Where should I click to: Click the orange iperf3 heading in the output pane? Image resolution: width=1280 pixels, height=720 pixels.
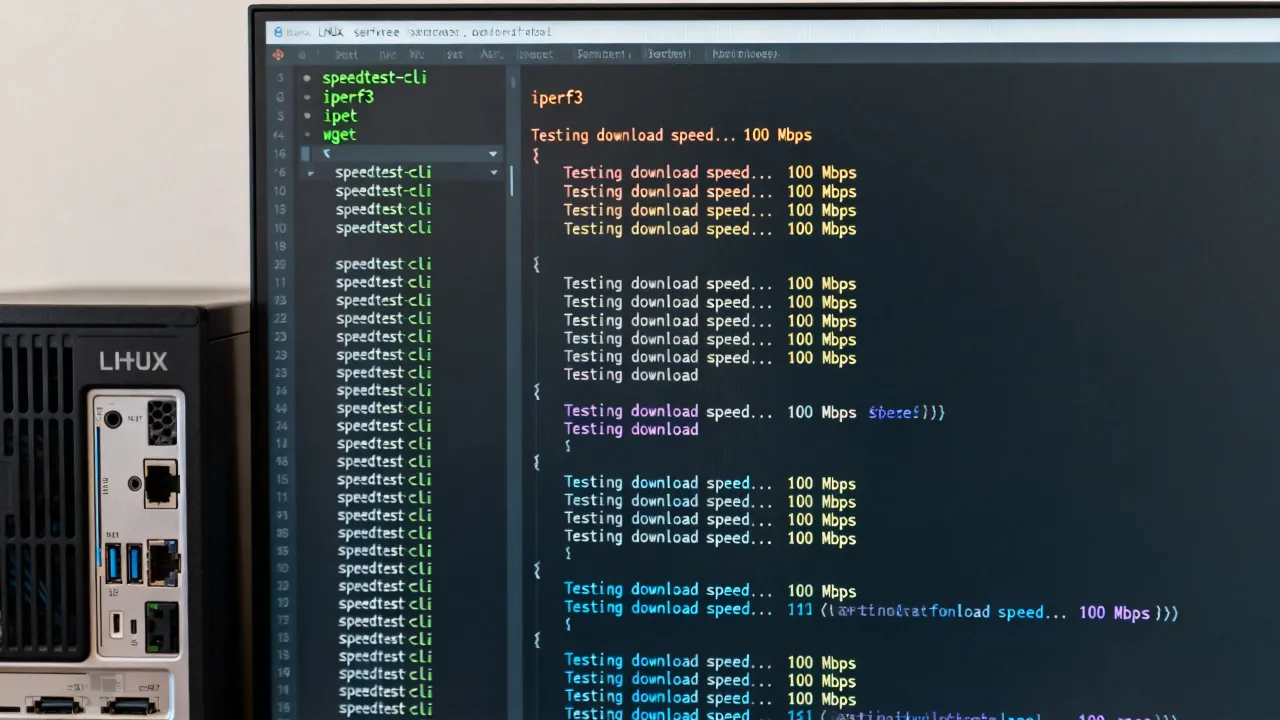click(556, 98)
